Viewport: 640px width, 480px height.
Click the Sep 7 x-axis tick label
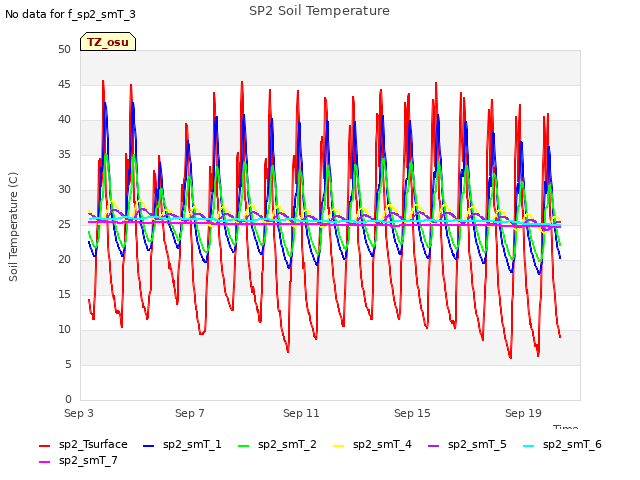coord(190,413)
